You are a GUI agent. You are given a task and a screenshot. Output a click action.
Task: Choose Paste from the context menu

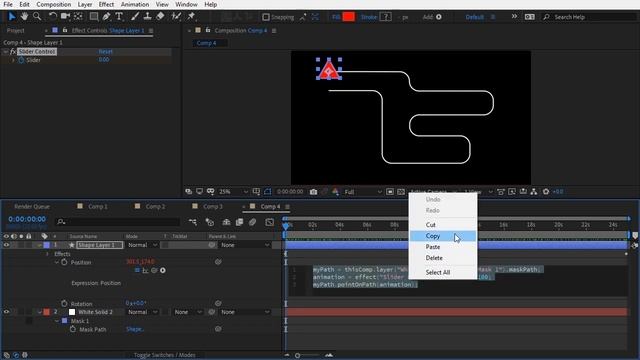[443, 247]
